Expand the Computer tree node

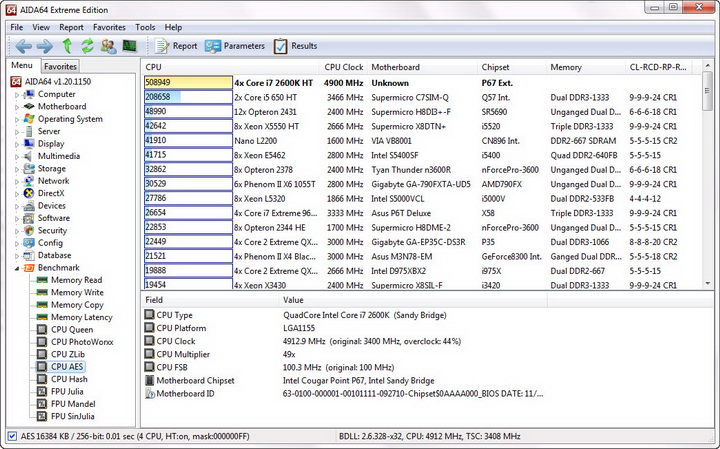pyautogui.click(x=17, y=95)
